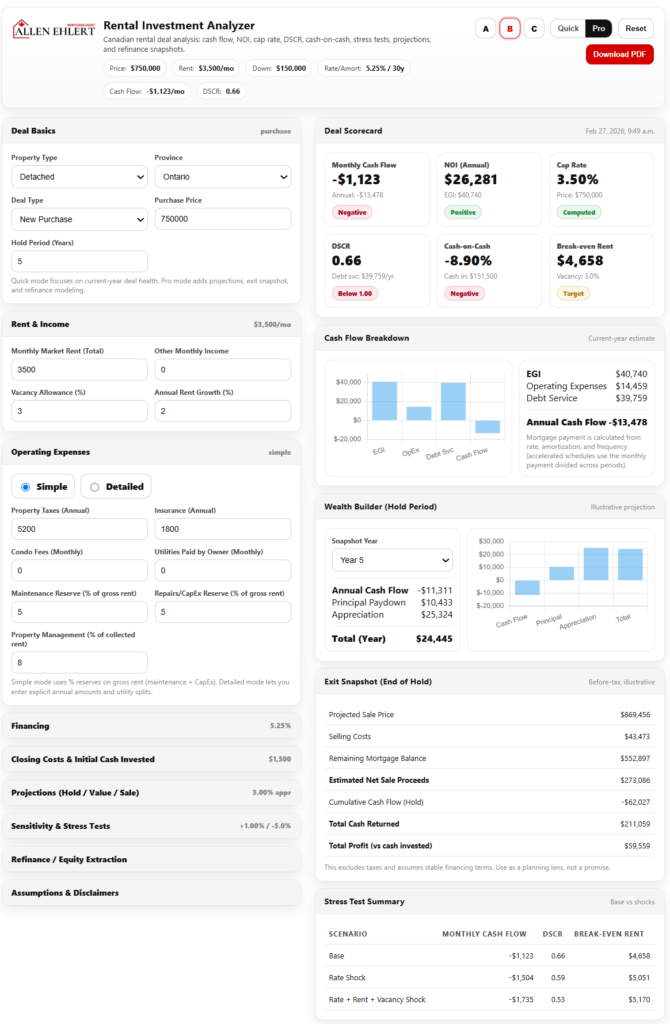670x1024 pixels.
Task: Choose Detailed operating expenses mode
Action: 116,487
